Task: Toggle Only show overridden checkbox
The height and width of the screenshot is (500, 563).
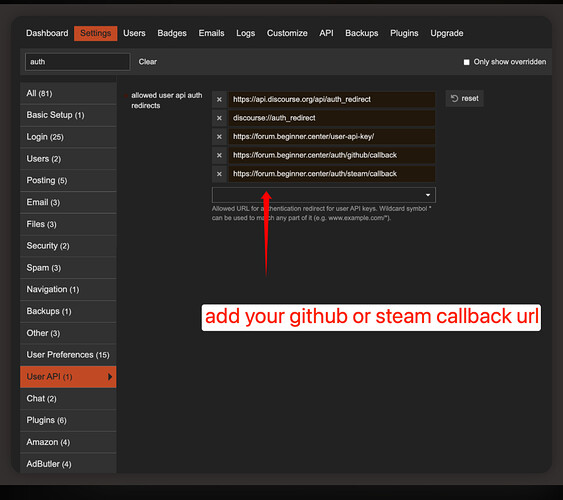Action: pos(466,62)
